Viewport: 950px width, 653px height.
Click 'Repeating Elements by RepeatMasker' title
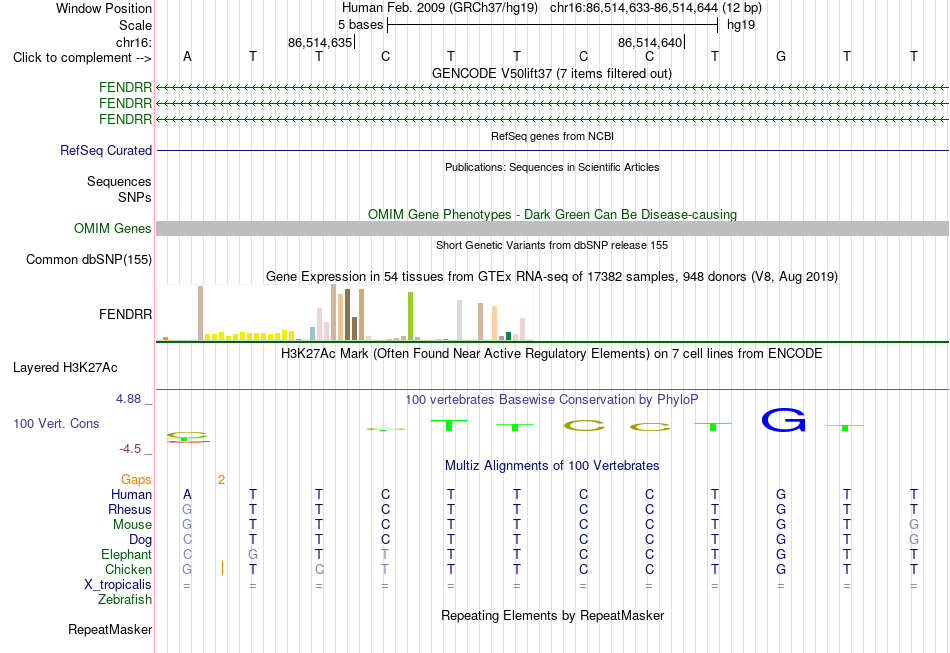pos(553,616)
